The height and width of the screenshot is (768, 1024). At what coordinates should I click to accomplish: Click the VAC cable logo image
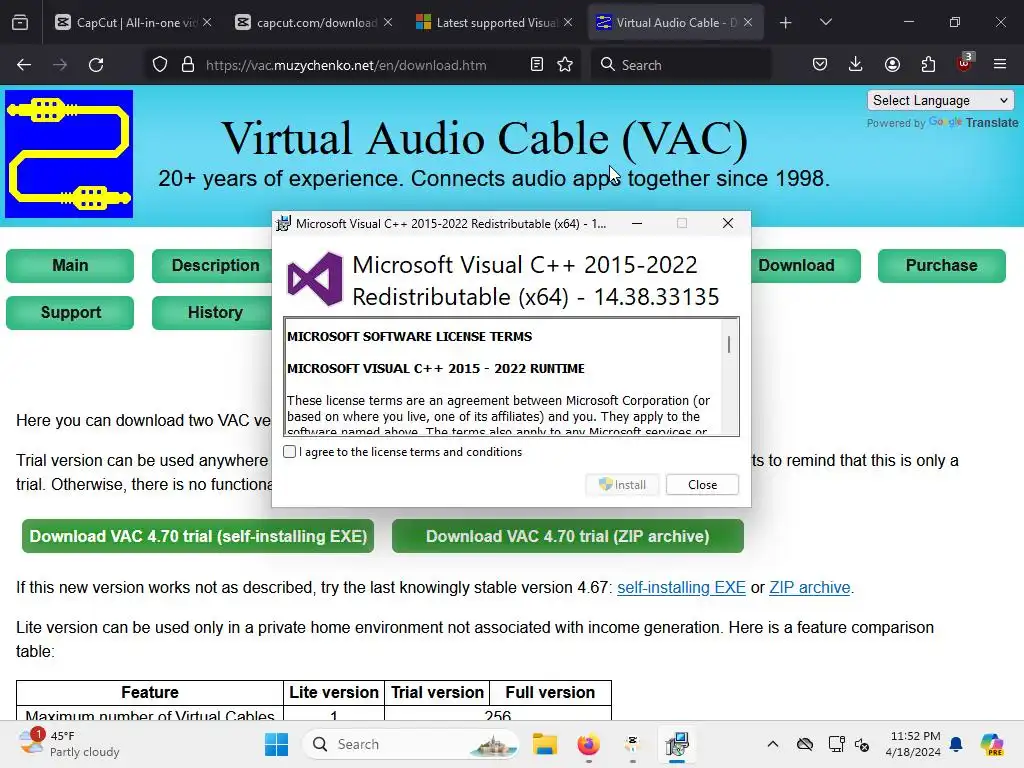[x=69, y=154]
